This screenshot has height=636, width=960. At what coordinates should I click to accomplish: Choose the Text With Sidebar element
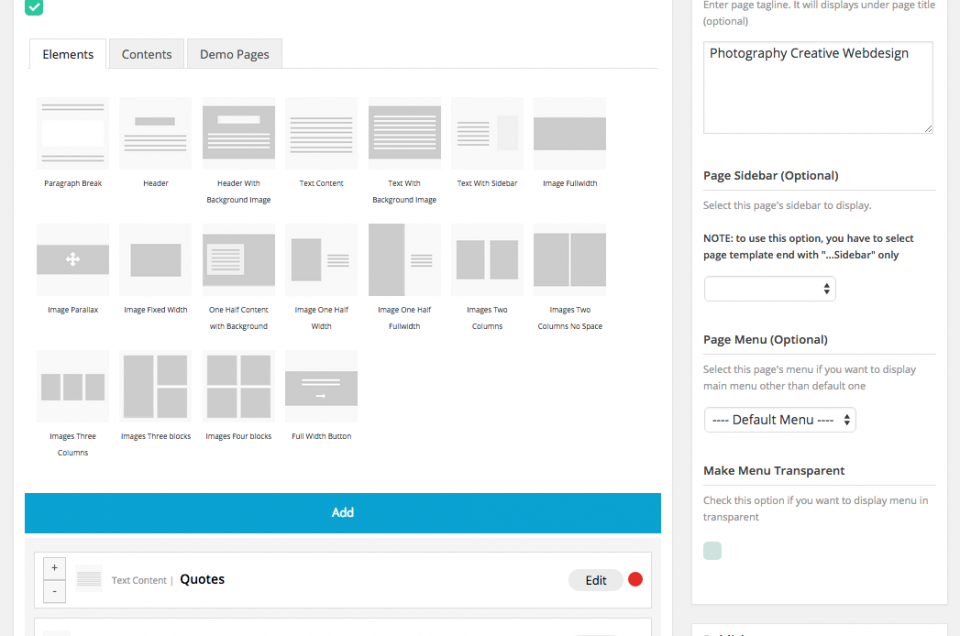pos(487,133)
